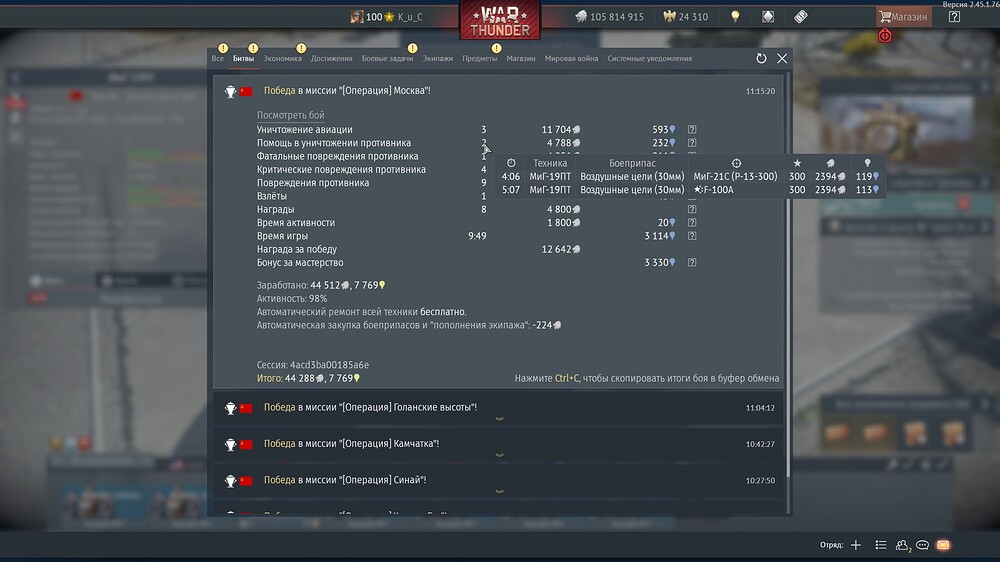Click the light bulb icon in the top bar
Image resolution: width=1000 pixels, height=562 pixels.
(x=735, y=17)
